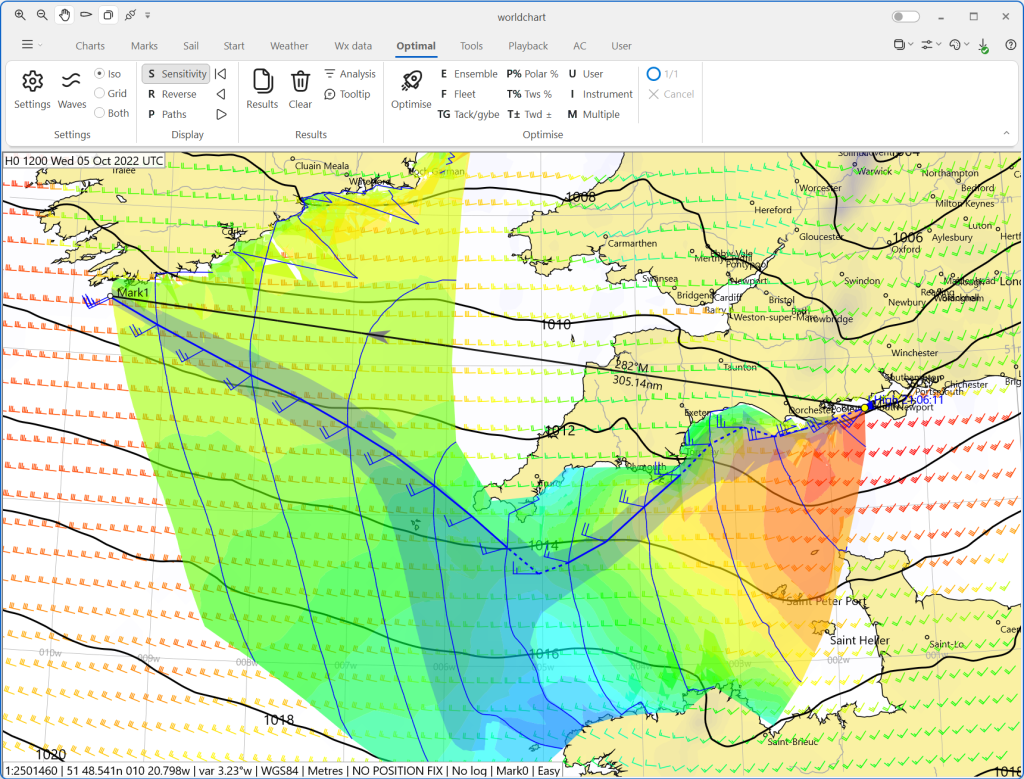Switch to the Weather tab

click(289, 46)
